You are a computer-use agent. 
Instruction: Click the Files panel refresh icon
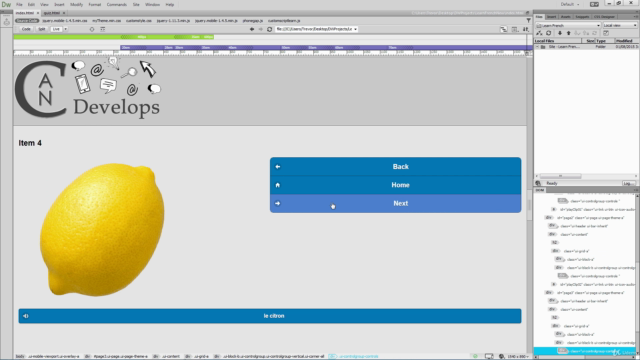pos(549,33)
